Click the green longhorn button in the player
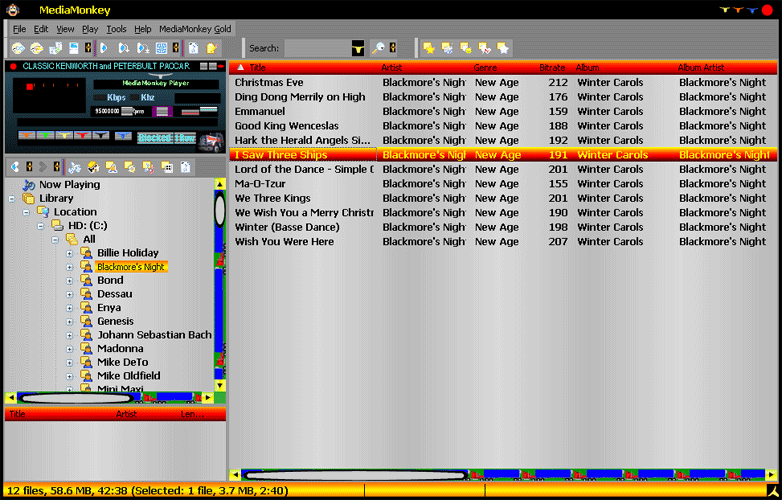Viewport: 782px width, 500px height. click(x=45, y=135)
